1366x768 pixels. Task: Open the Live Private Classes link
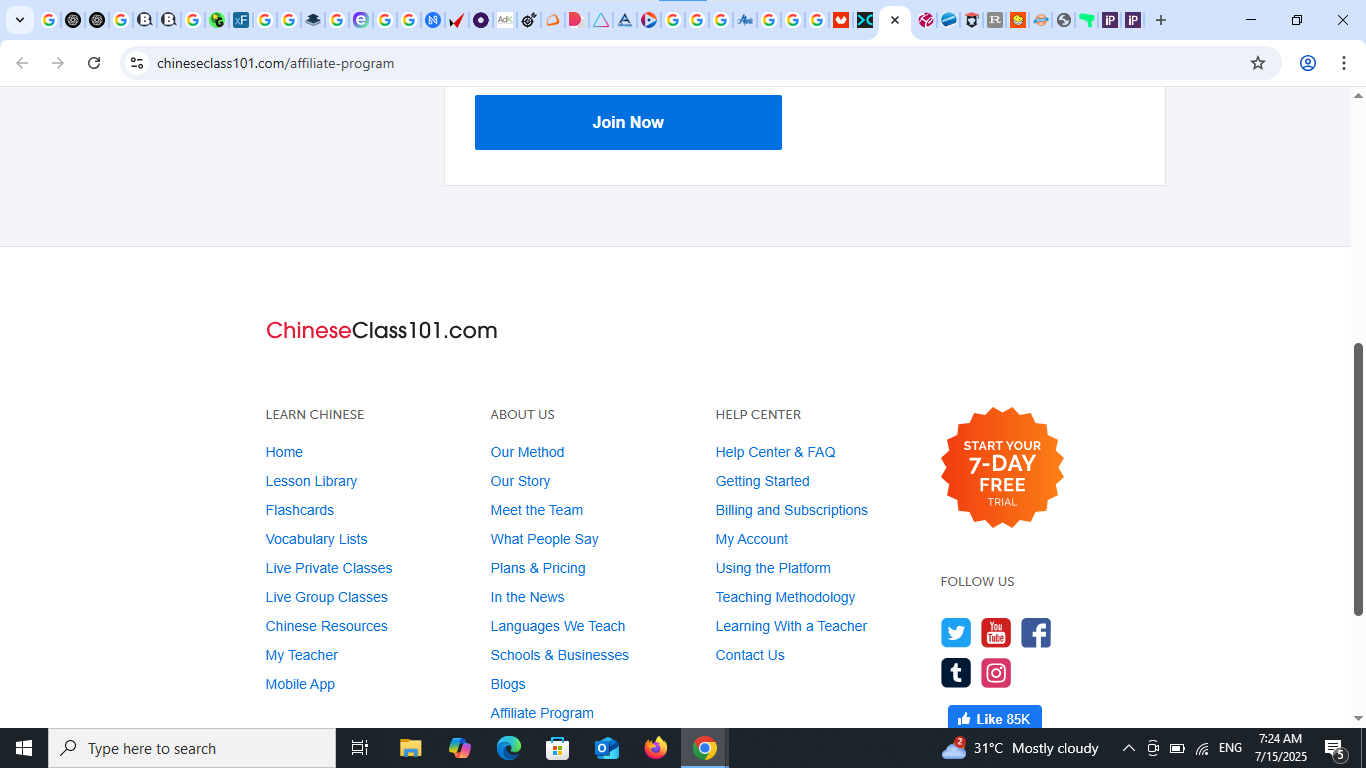click(329, 568)
